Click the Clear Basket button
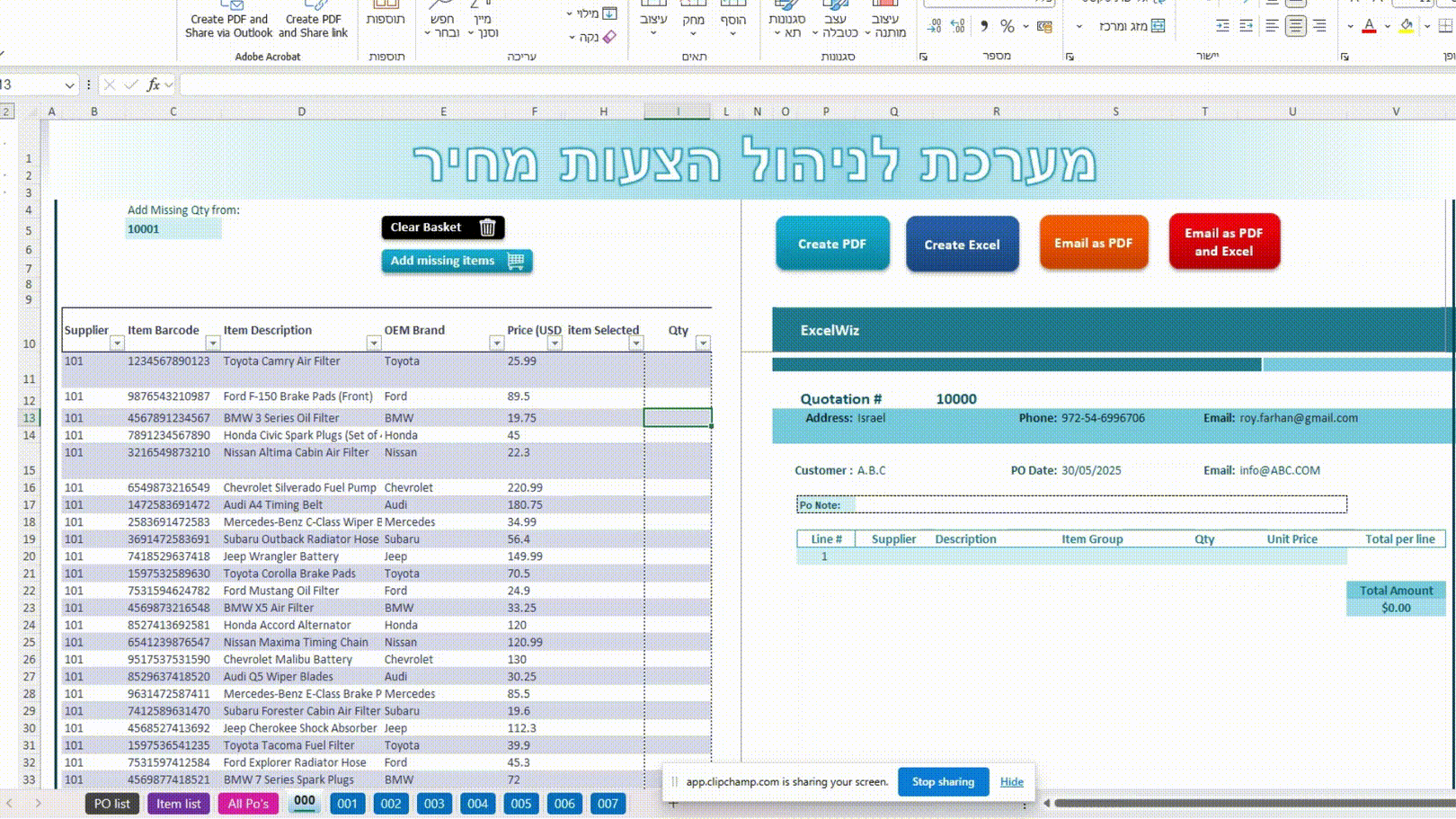1456x819 pixels. (x=443, y=227)
